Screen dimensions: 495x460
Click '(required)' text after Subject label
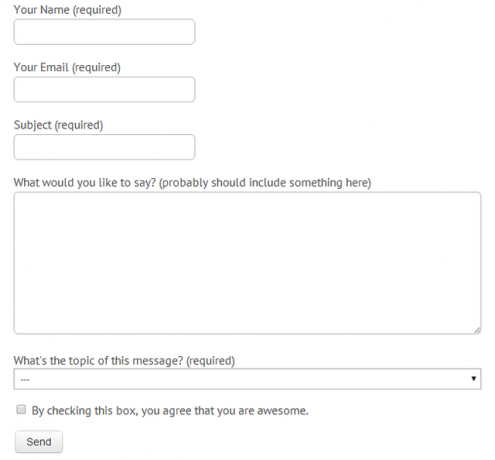coord(79,125)
